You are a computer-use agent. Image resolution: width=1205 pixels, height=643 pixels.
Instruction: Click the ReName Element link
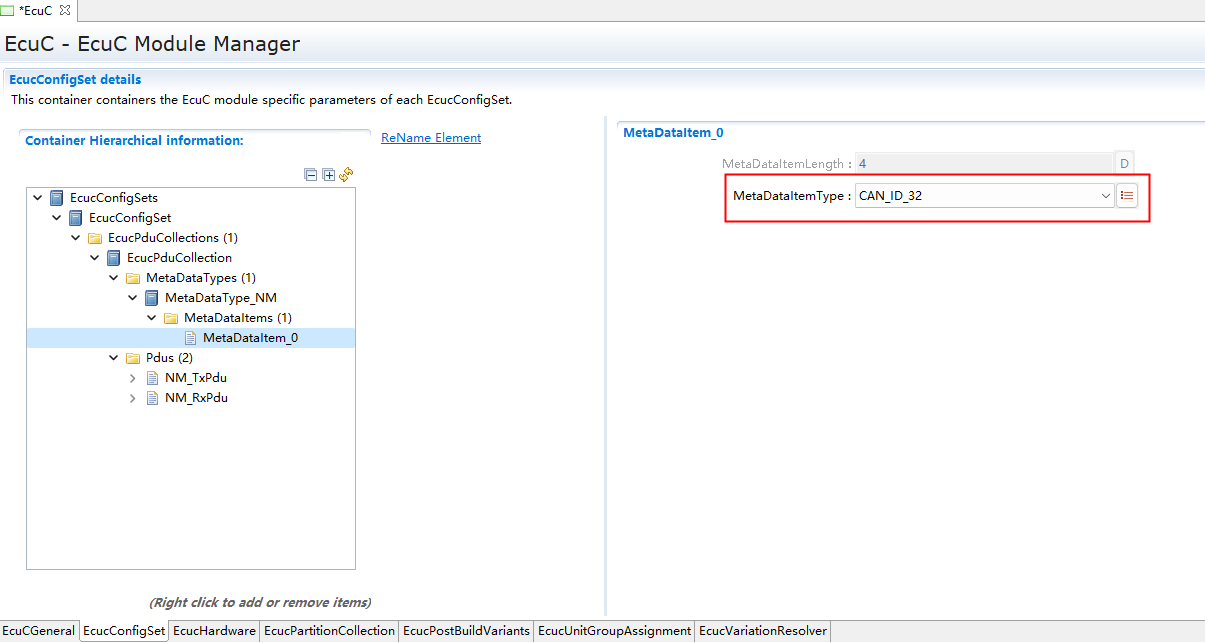(x=431, y=138)
